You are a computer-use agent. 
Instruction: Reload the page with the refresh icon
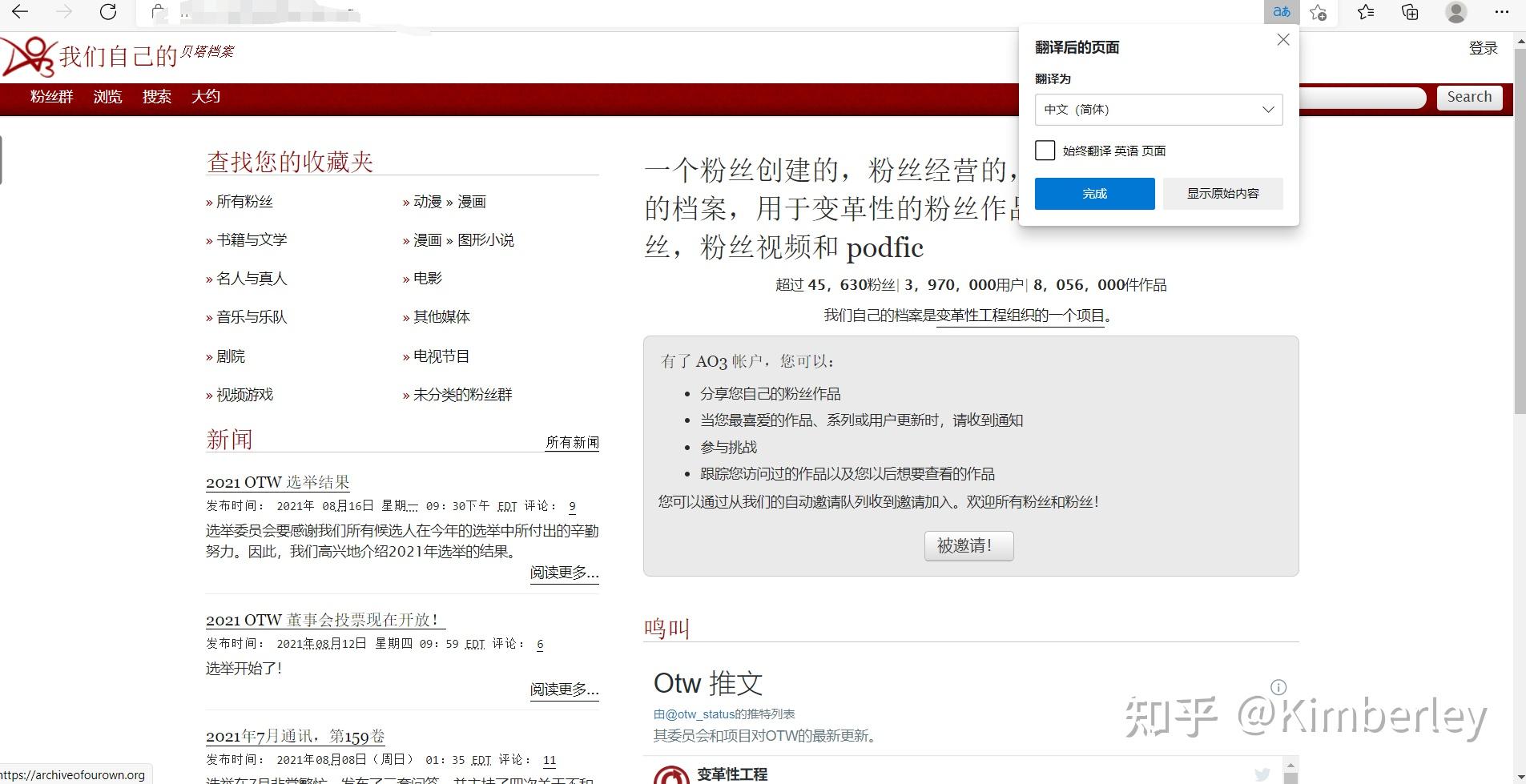pos(108,12)
